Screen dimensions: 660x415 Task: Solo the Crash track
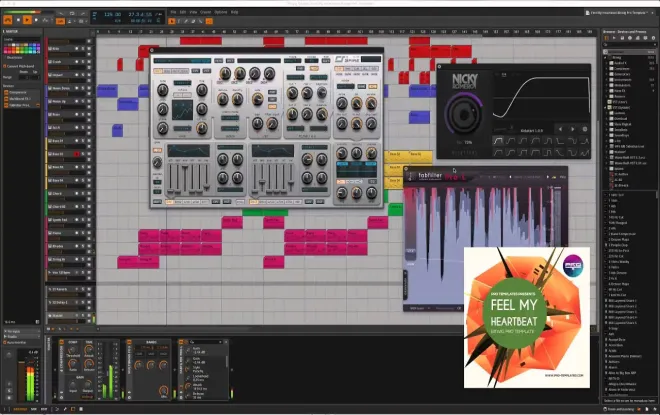[82, 61]
